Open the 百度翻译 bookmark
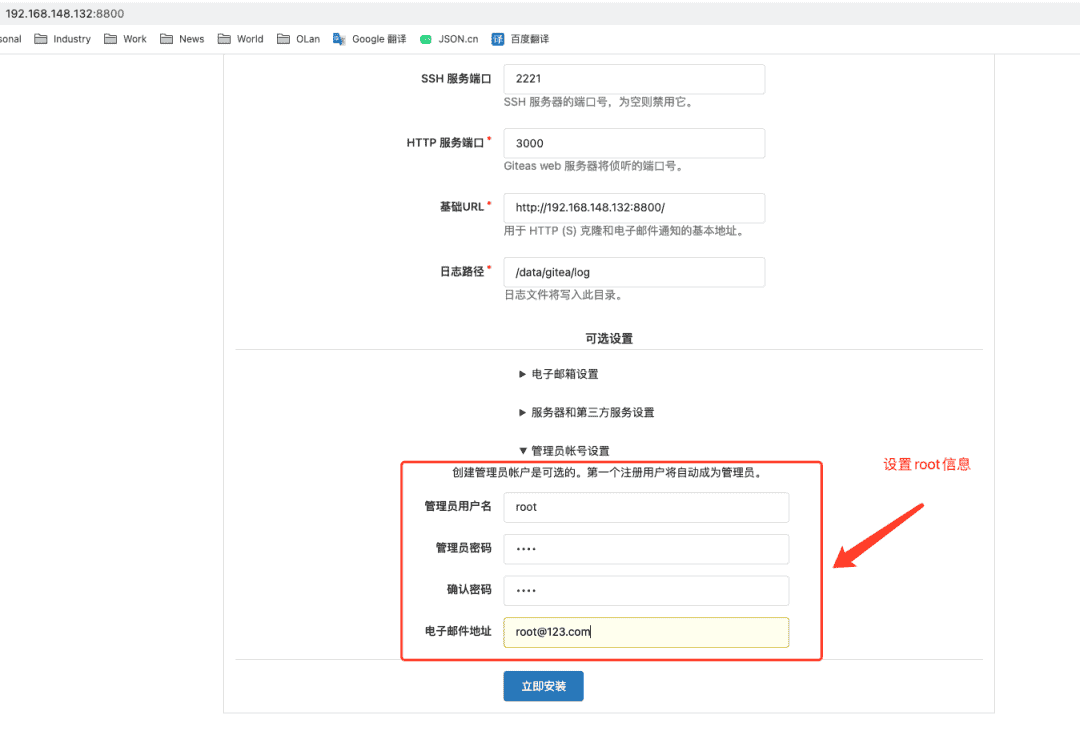The height and width of the screenshot is (739, 1080). 520,39
